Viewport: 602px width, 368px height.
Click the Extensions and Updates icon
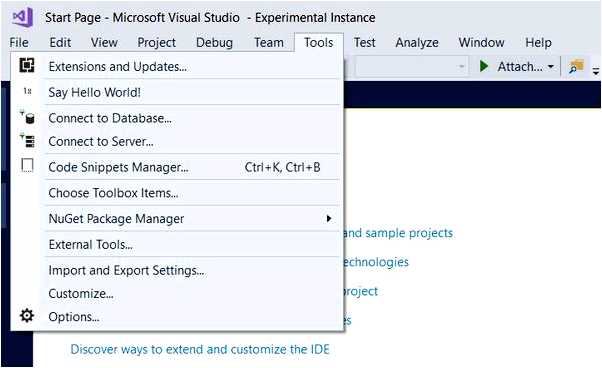click(x=27, y=66)
